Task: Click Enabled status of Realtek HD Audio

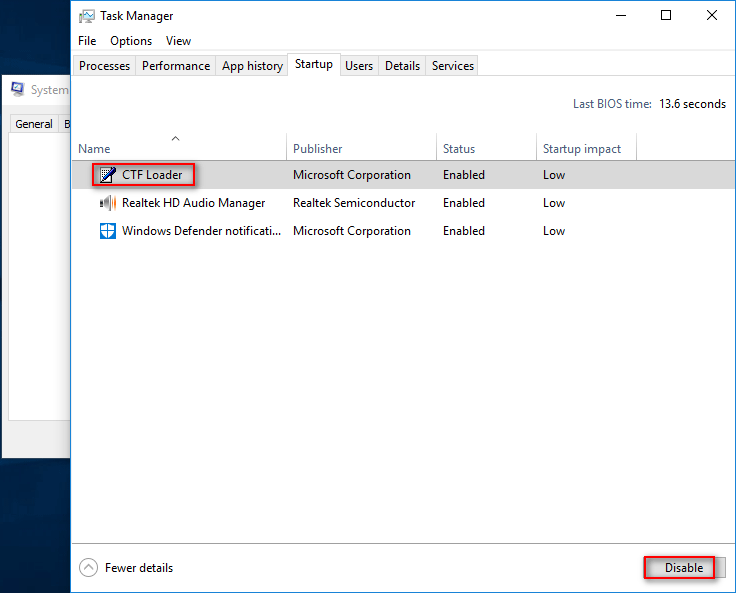Action: (464, 203)
